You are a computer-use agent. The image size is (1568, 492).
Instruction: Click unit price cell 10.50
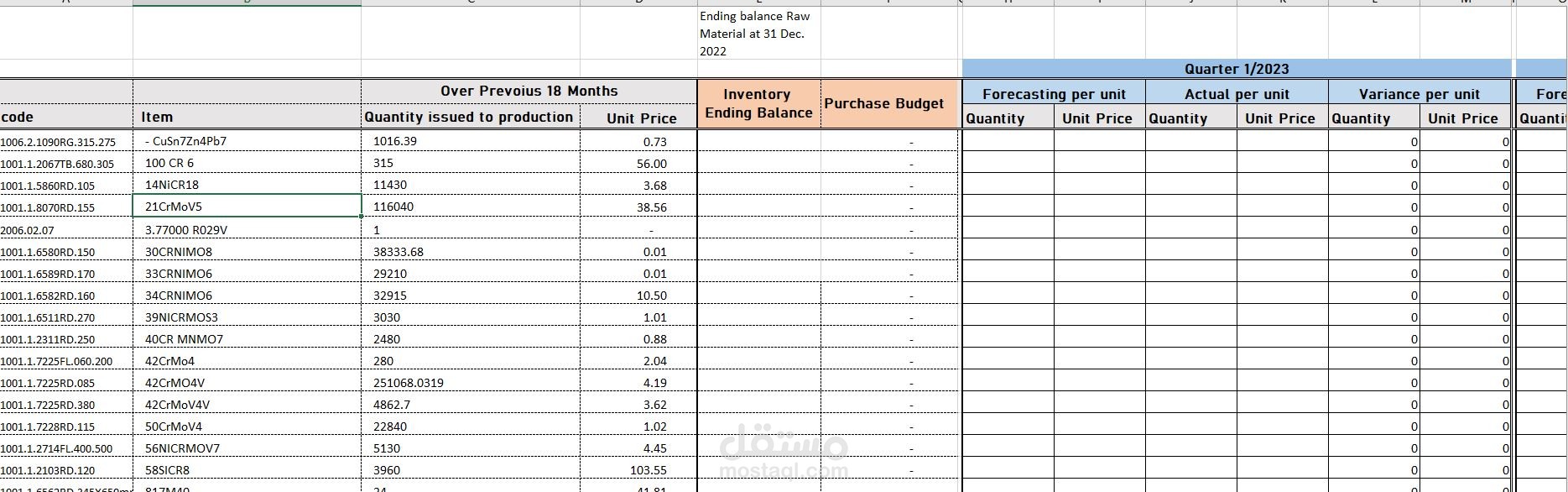click(638, 295)
